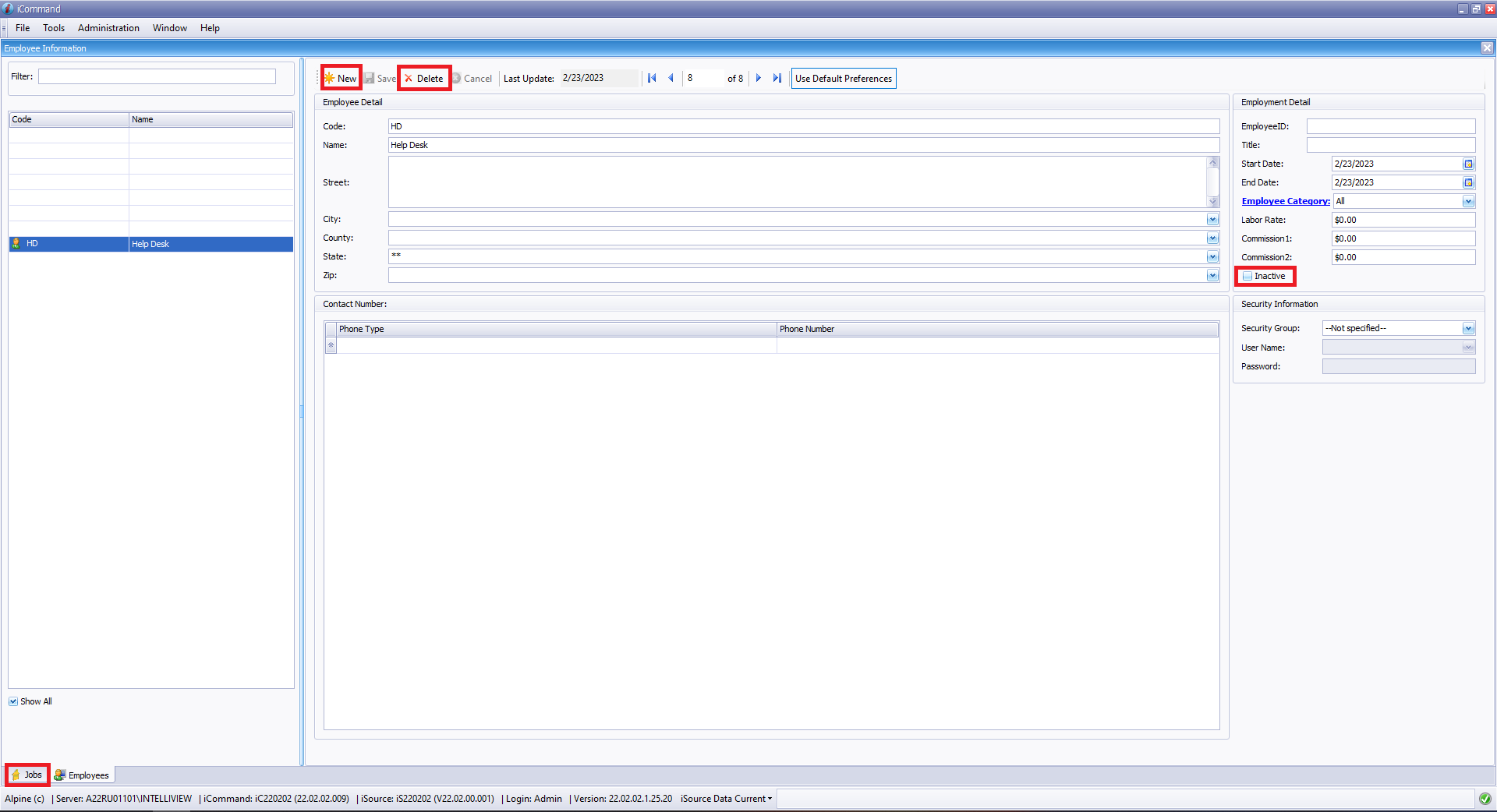Viewport: 1497px width, 812px height.
Task: Switch to the Jobs tab
Action: click(27, 775)
